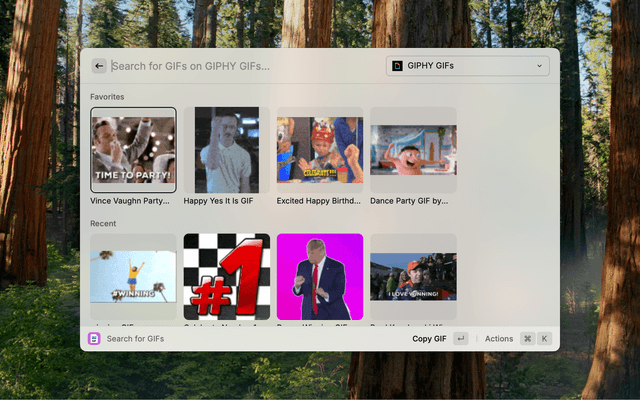Click the Happy Yes It Is GIF caption
This screenshot has width=640, height=400.
[218, 201]
